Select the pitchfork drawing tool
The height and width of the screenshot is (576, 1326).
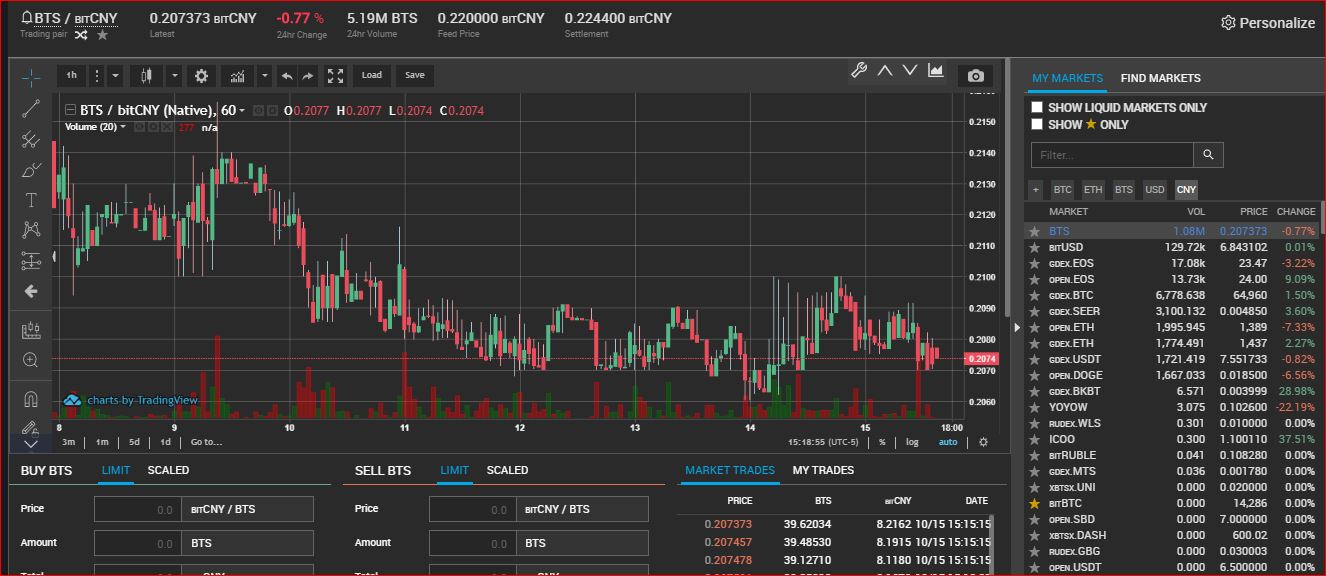point(31,140)
